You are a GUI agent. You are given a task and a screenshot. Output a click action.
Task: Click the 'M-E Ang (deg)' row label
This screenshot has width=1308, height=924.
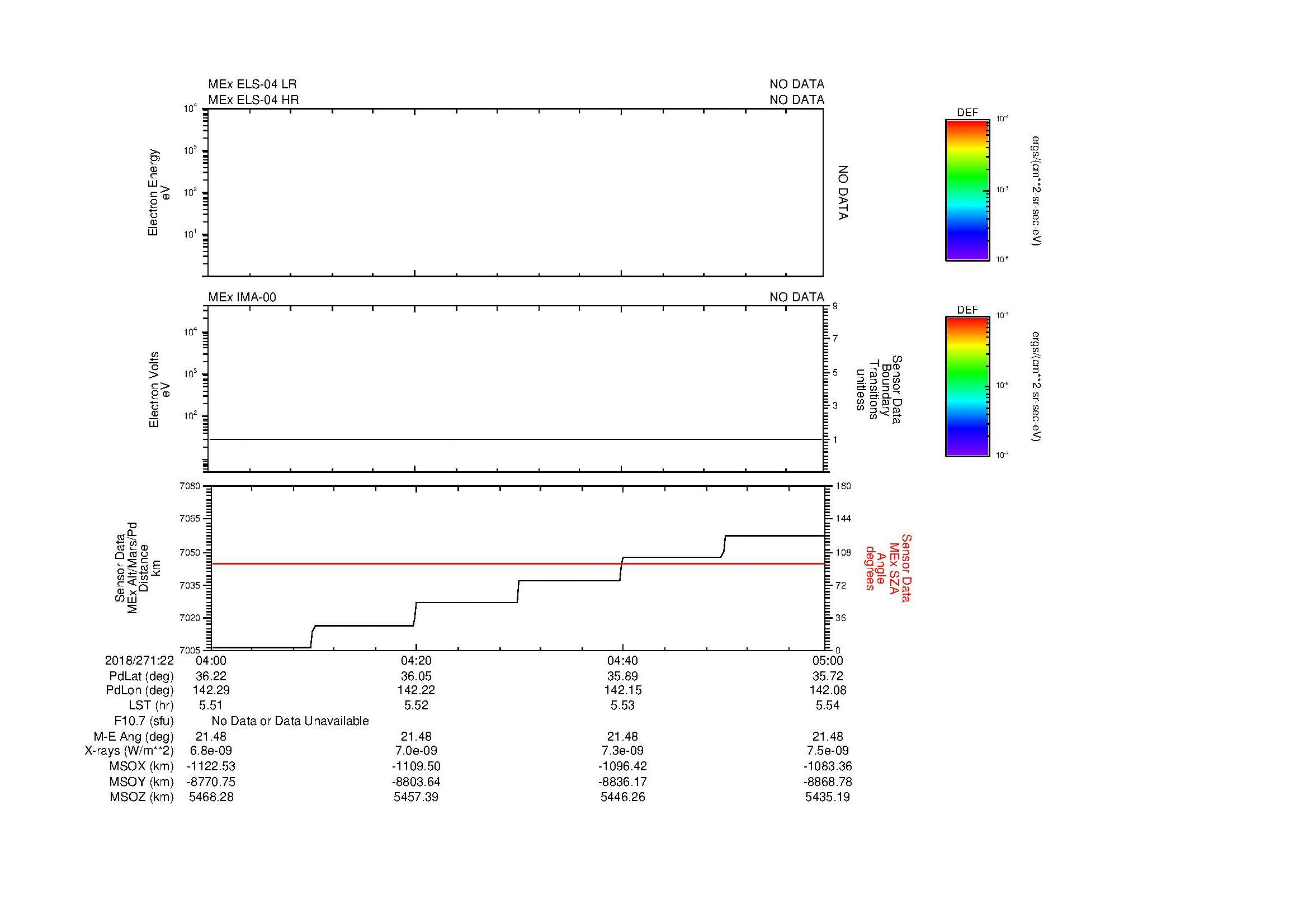click(134, 736)
